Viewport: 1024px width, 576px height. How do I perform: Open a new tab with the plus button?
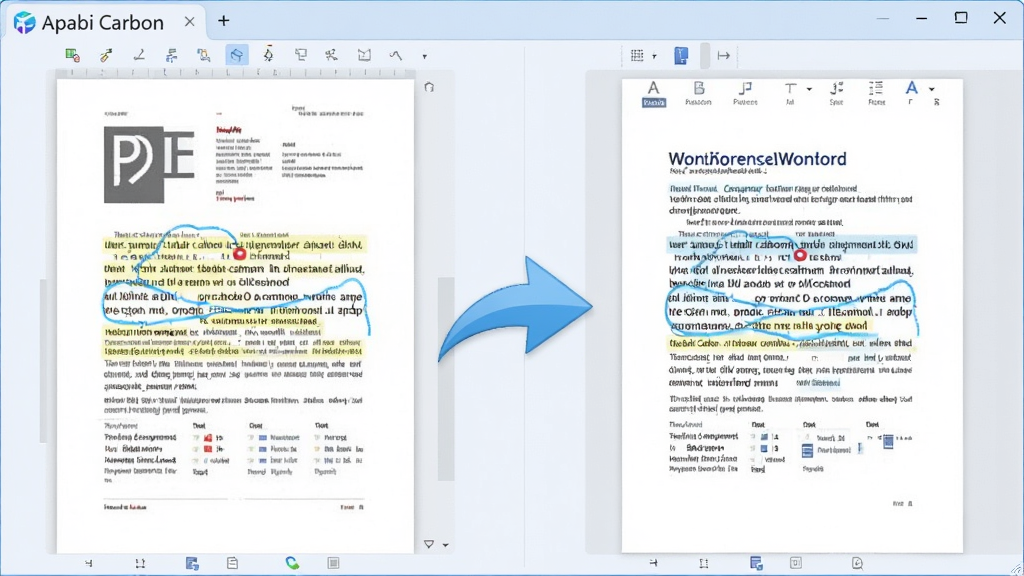[223, 21]
